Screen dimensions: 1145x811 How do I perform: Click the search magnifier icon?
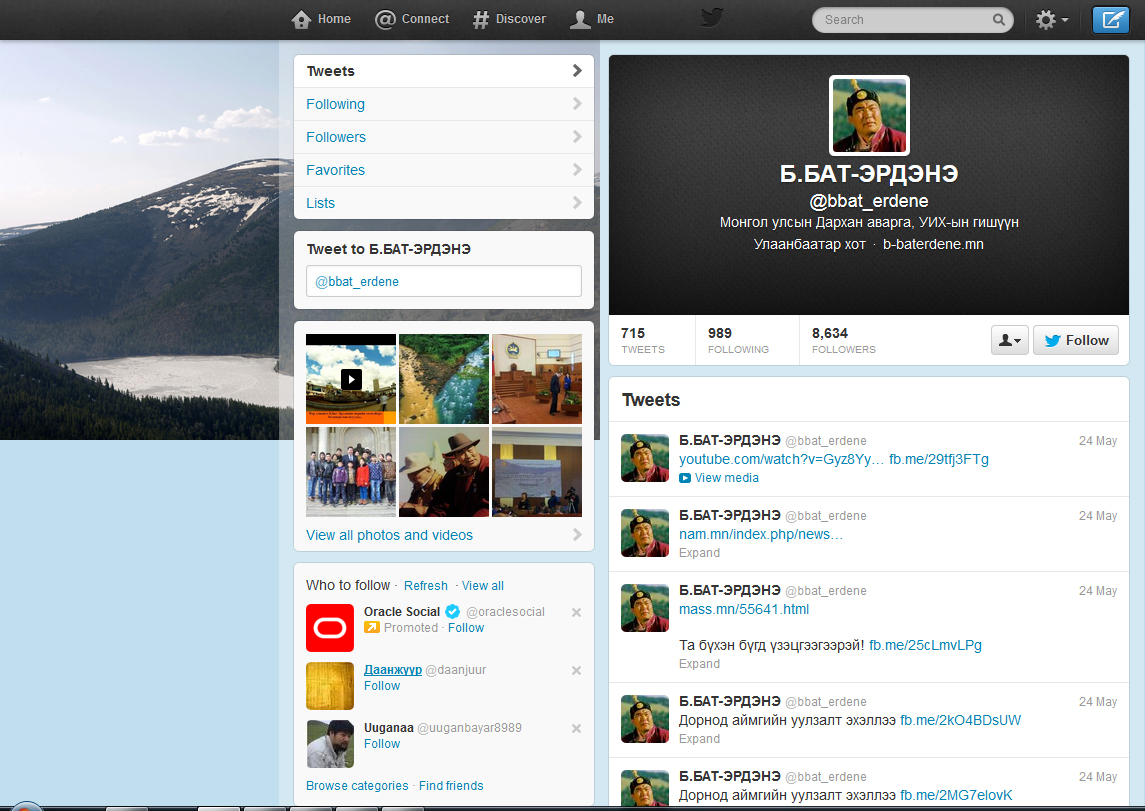[x=998, y=20]
